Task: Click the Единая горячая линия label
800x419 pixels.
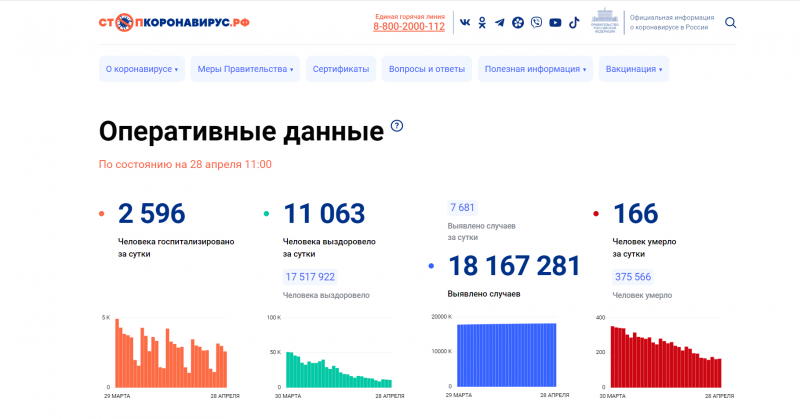Action: point(410,16)
